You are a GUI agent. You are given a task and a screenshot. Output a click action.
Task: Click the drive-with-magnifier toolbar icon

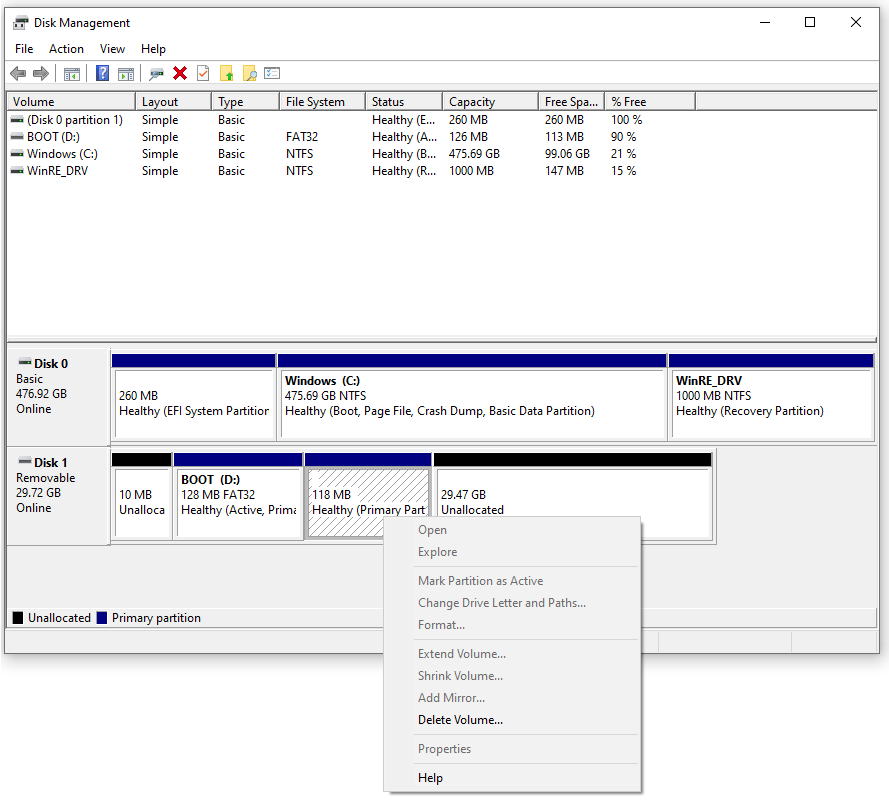[x=156, y=74]
